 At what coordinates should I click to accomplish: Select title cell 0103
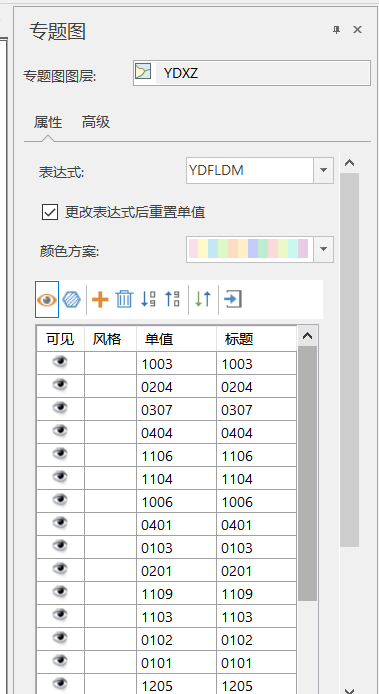coord(256,547)
